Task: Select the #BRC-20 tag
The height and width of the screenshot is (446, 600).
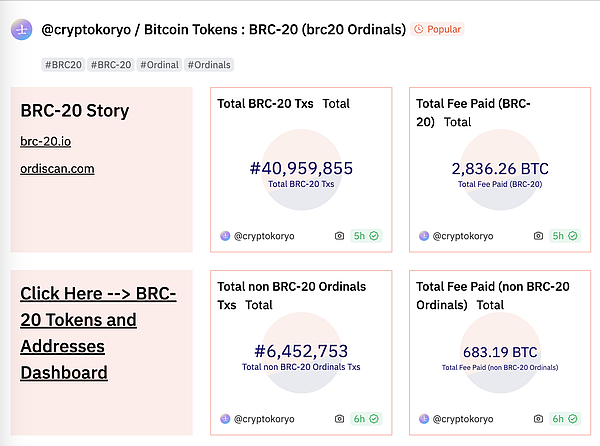Action: [110, 65]
